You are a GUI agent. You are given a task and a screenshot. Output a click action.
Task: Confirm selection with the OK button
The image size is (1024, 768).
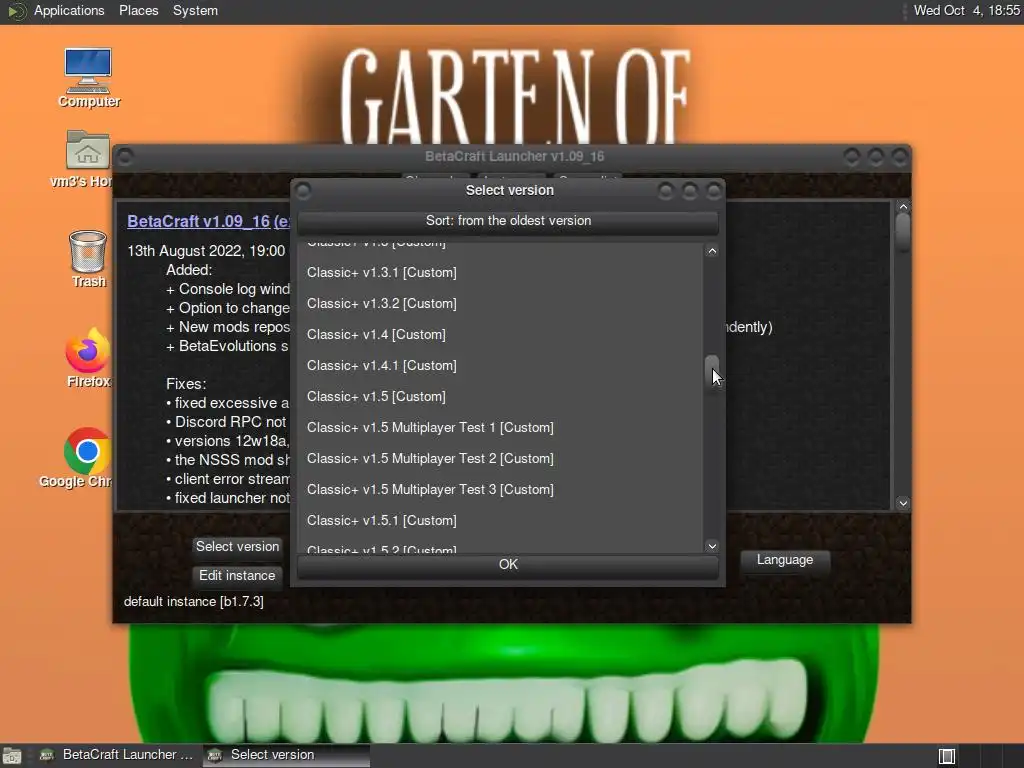pyautogui.click(x=508, y=565)
